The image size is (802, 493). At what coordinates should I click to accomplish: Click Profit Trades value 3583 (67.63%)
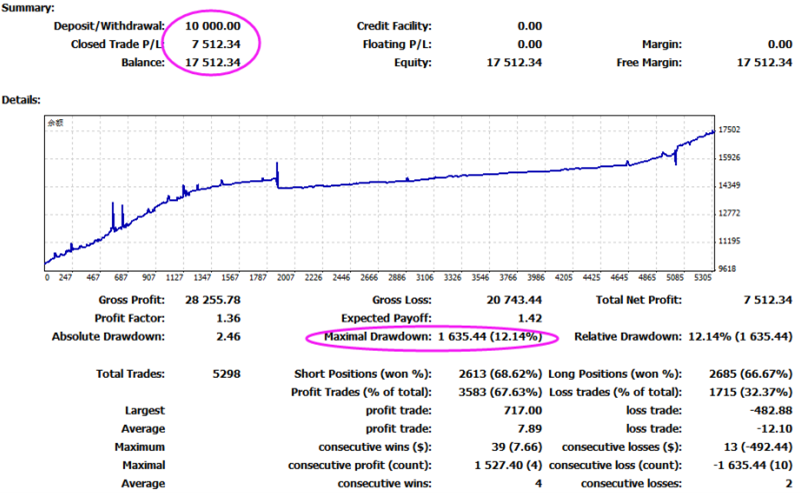click(500, 393)
